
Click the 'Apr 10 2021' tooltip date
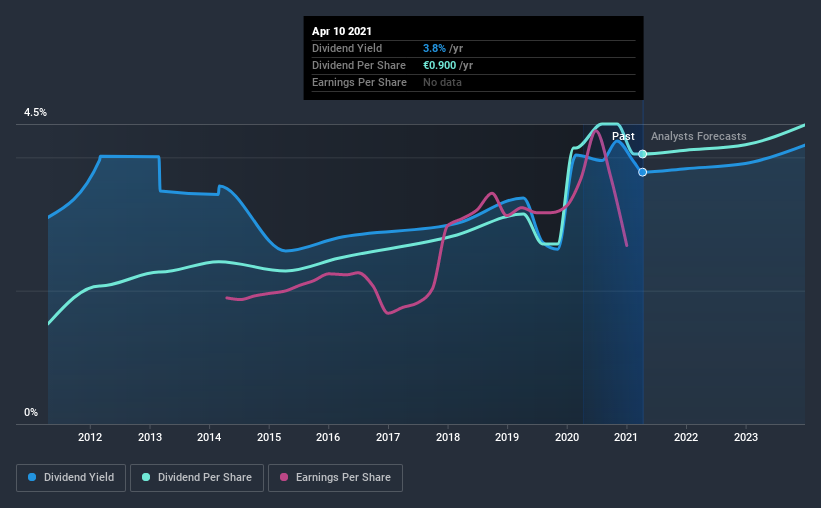[x=341, y=31]
